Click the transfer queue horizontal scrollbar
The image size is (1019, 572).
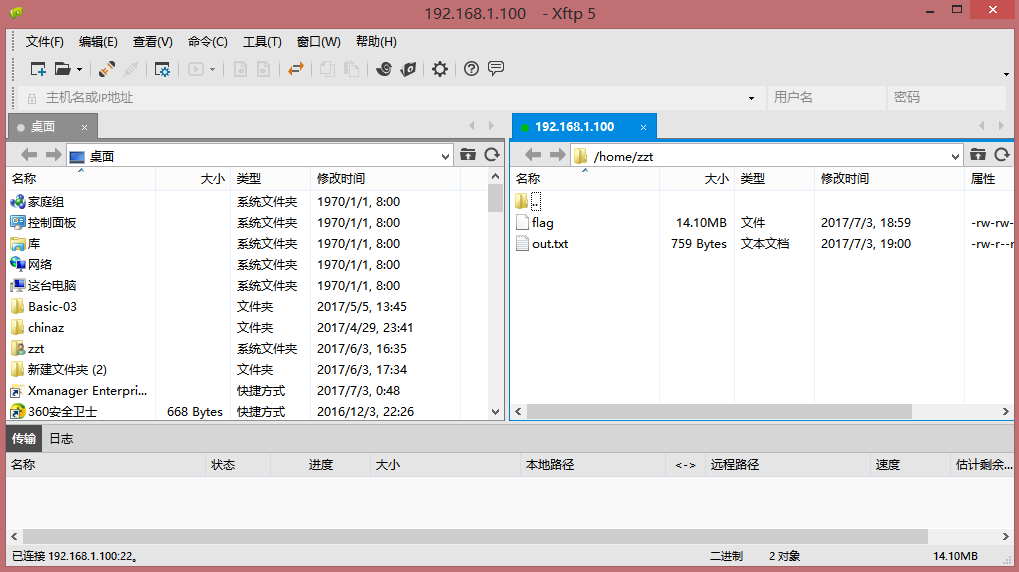coord(475,536)
